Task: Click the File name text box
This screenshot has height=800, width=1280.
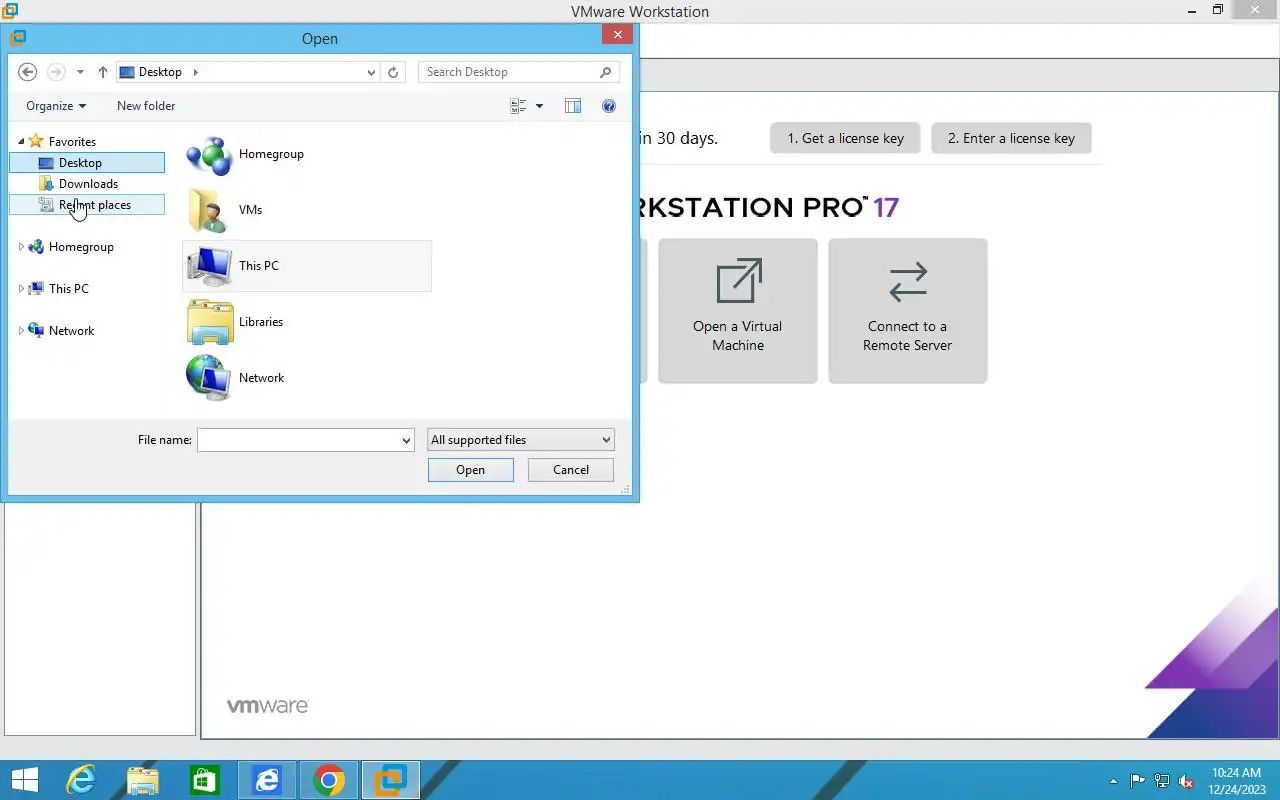Action: 298,440
